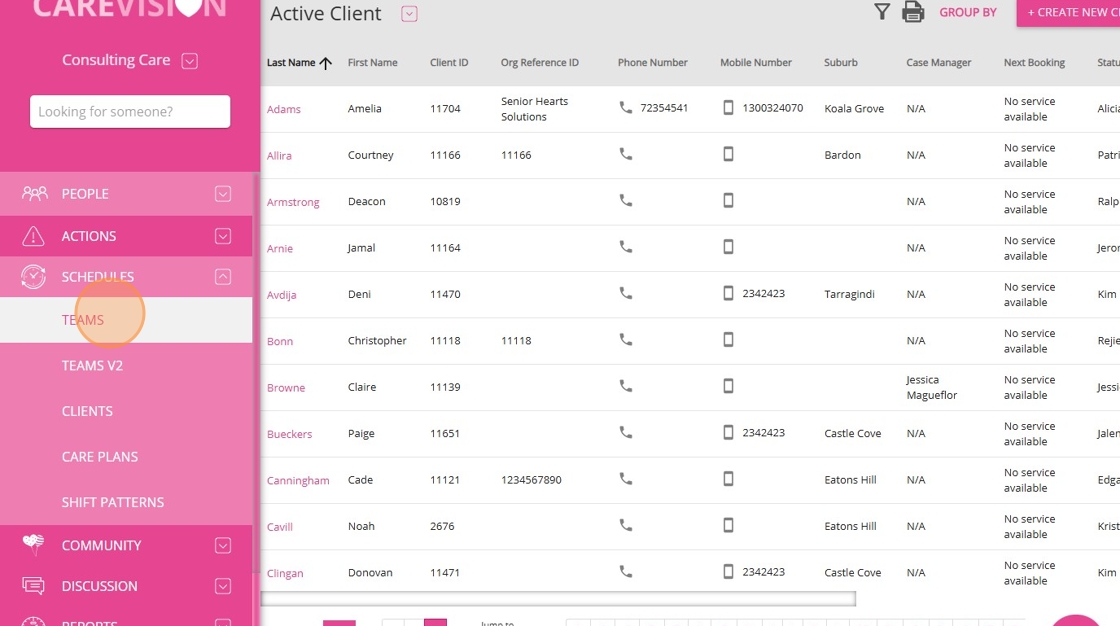The height and width of the screenshot is (626, 1120).
Task: Expand the Actions menu chevron
Action: tap(223, 236)
